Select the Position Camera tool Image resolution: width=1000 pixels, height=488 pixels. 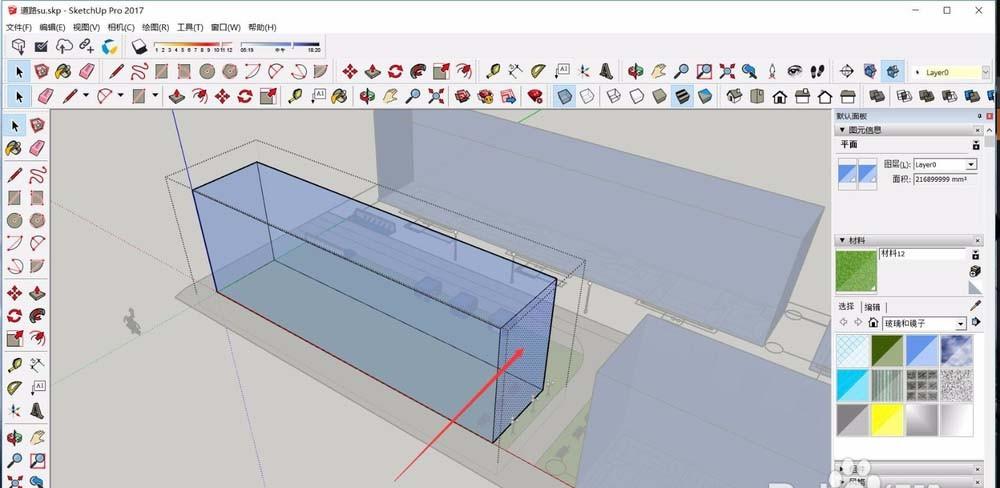(772, 71)
